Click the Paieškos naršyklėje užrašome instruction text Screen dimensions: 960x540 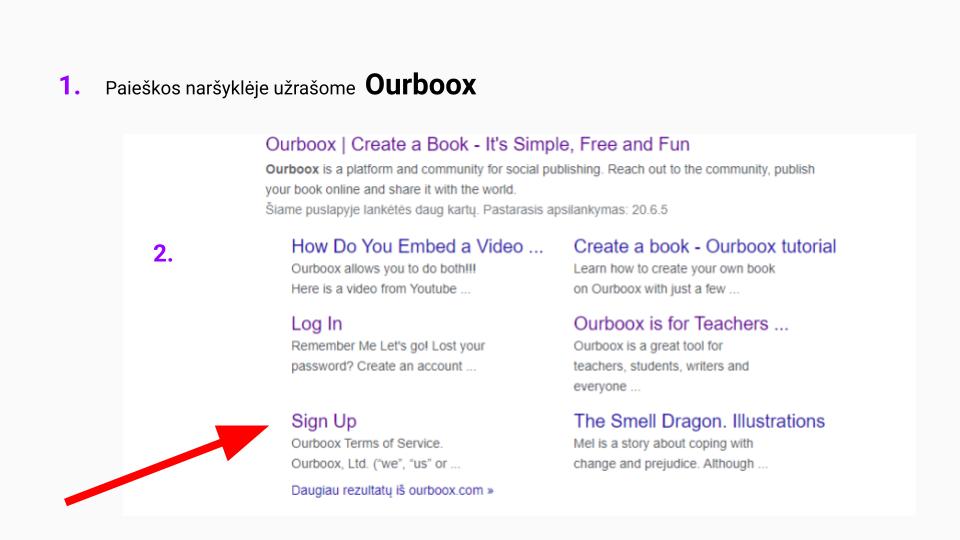pyautogui.click(x=230, y=89)
